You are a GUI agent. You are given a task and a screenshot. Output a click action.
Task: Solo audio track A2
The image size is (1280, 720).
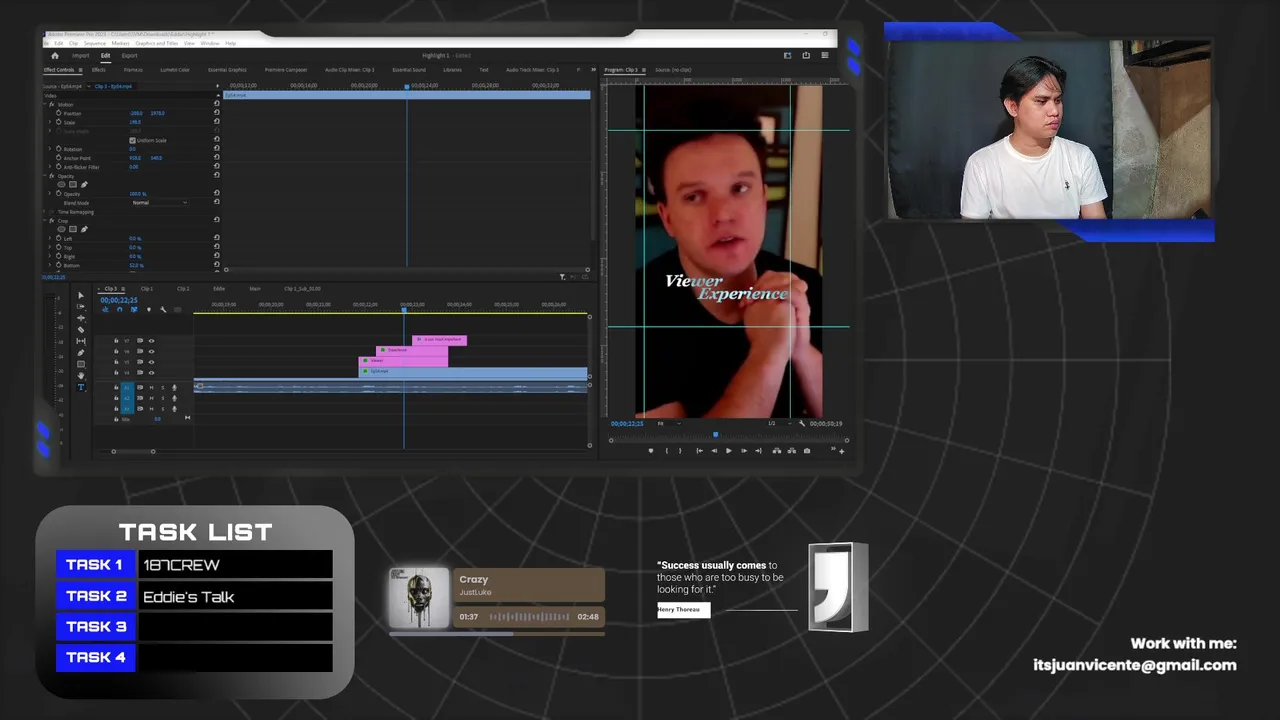click(163, 398)
